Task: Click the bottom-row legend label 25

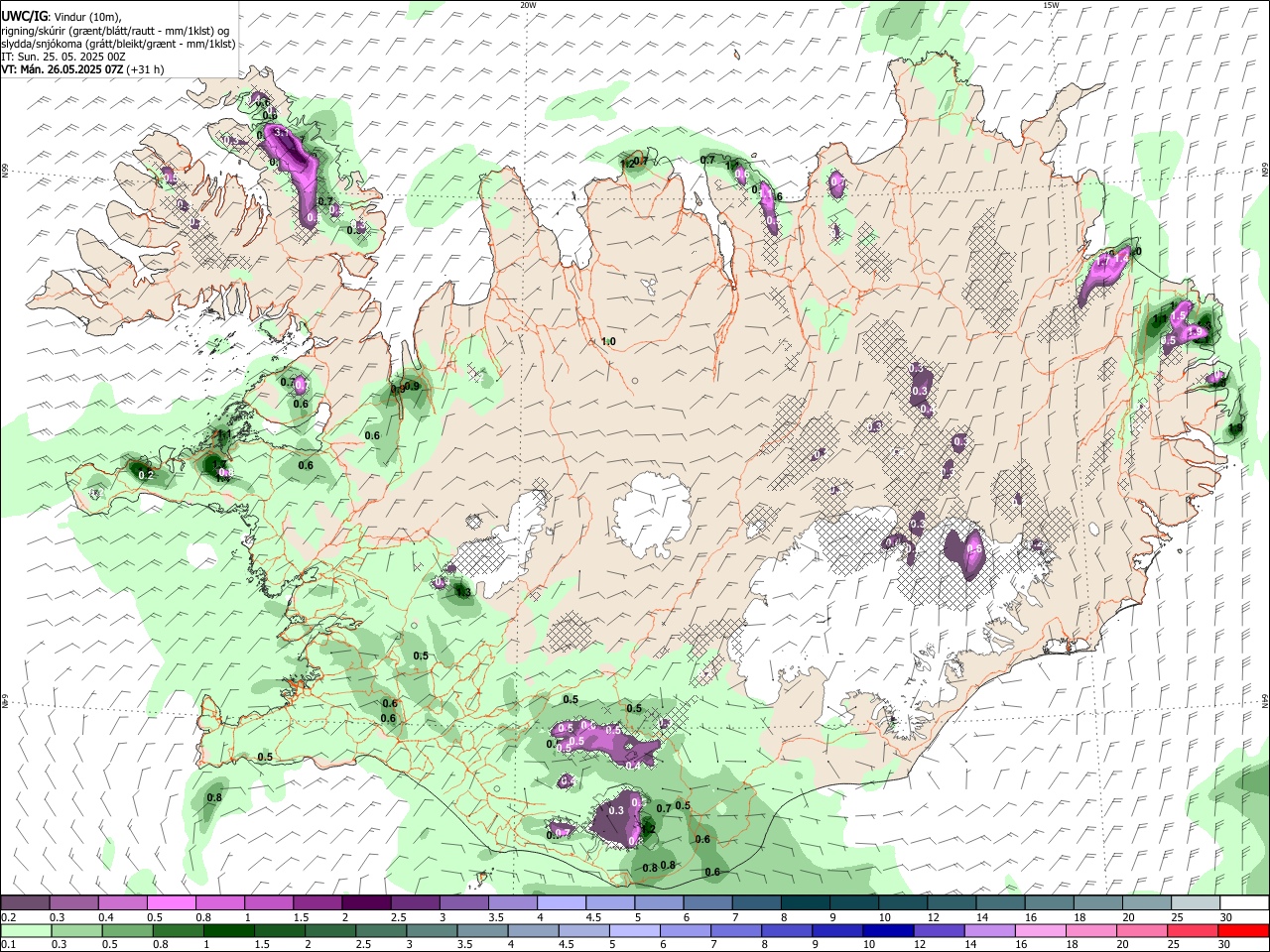Action: point(1173,944)
